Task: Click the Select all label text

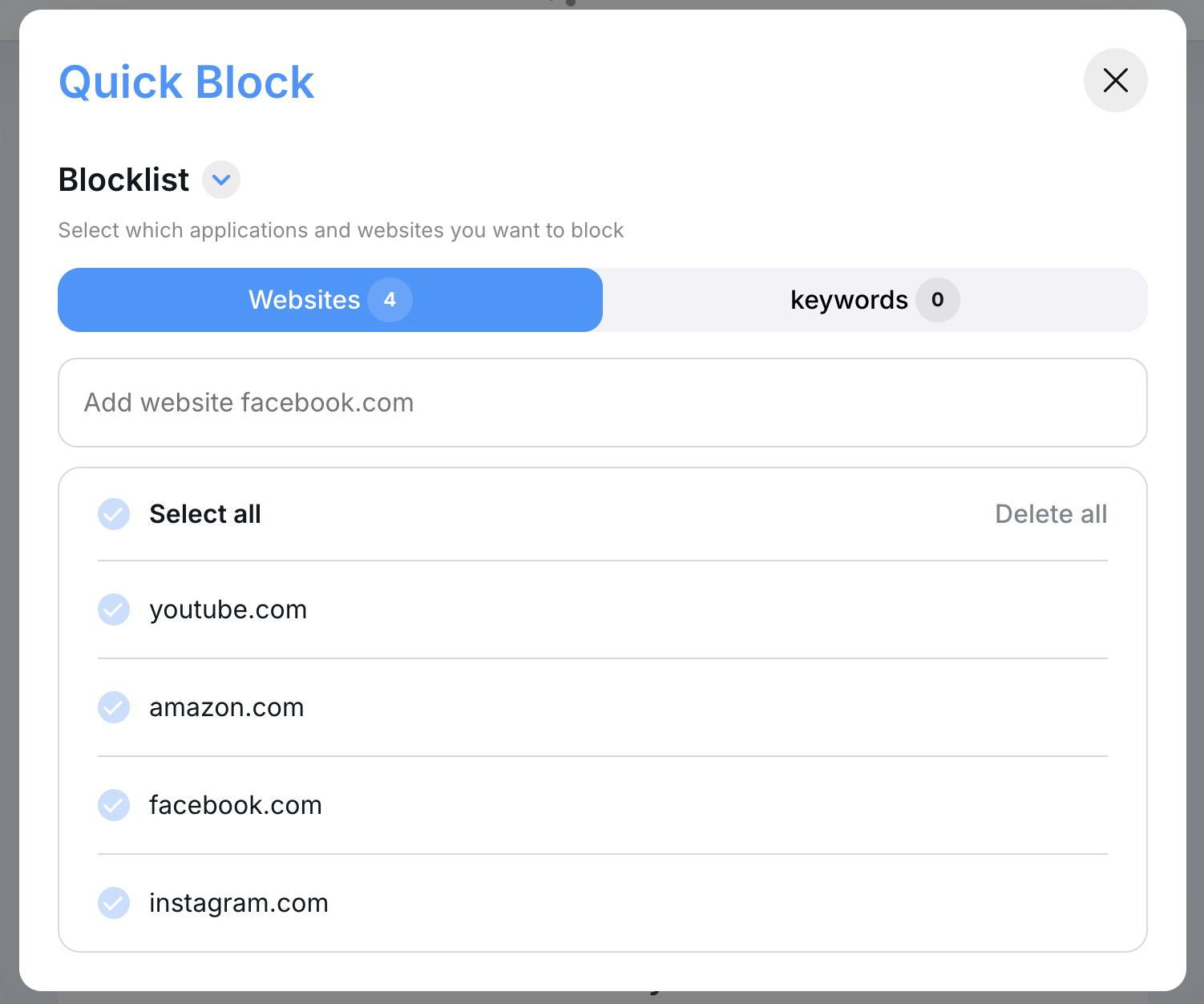Action: 205,514
